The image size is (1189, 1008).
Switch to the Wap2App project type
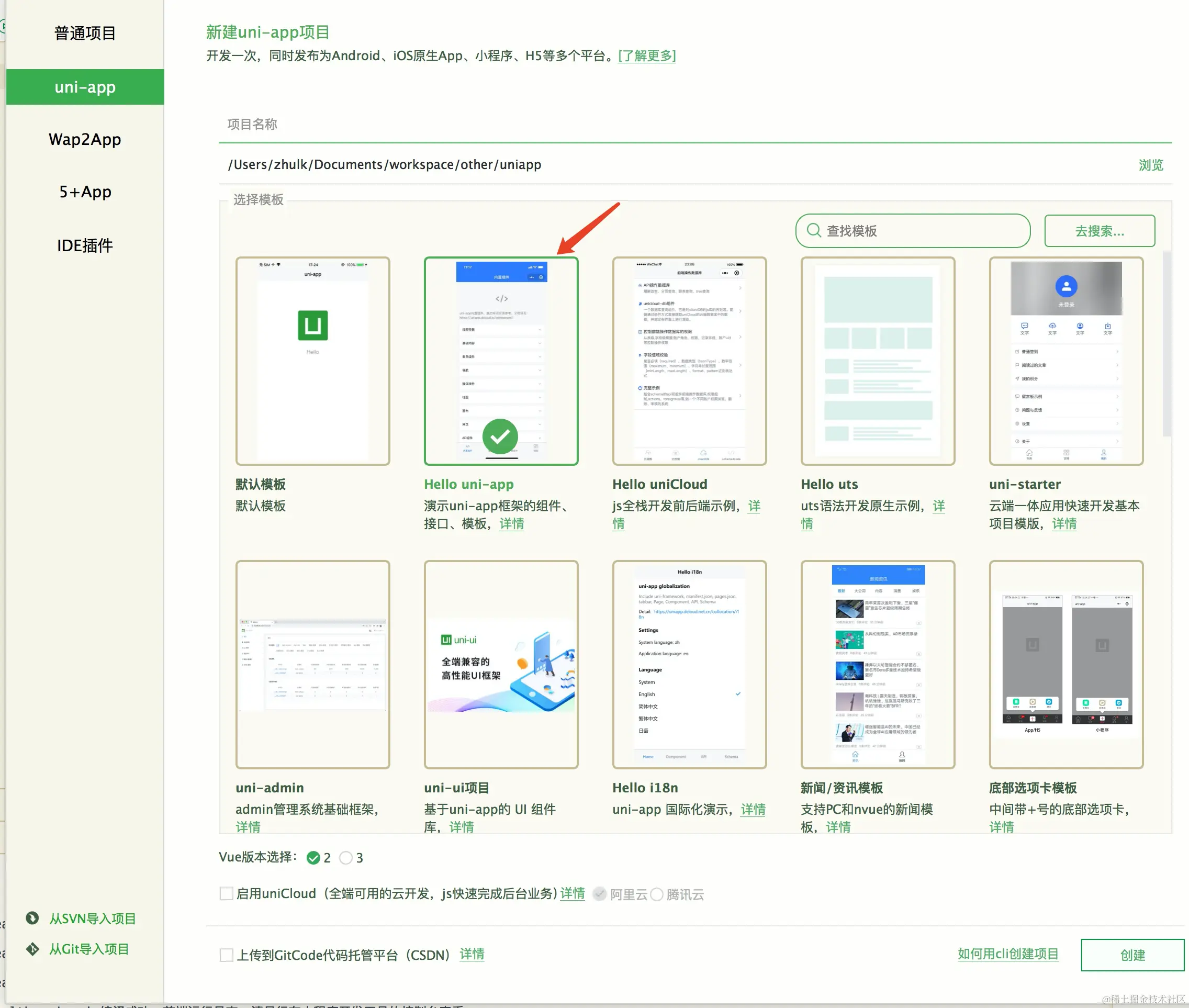tap(85, 139)
